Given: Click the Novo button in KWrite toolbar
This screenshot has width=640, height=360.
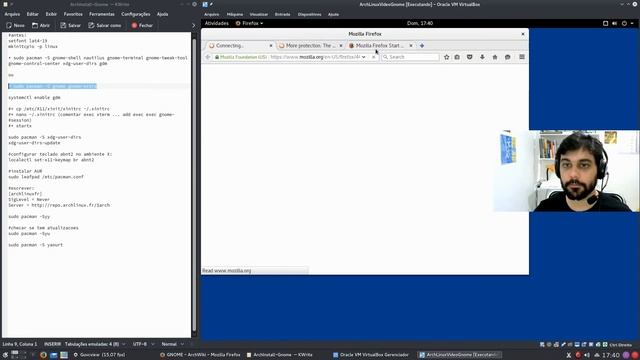Looking at the screenshot, I should (x=16, y=25).
